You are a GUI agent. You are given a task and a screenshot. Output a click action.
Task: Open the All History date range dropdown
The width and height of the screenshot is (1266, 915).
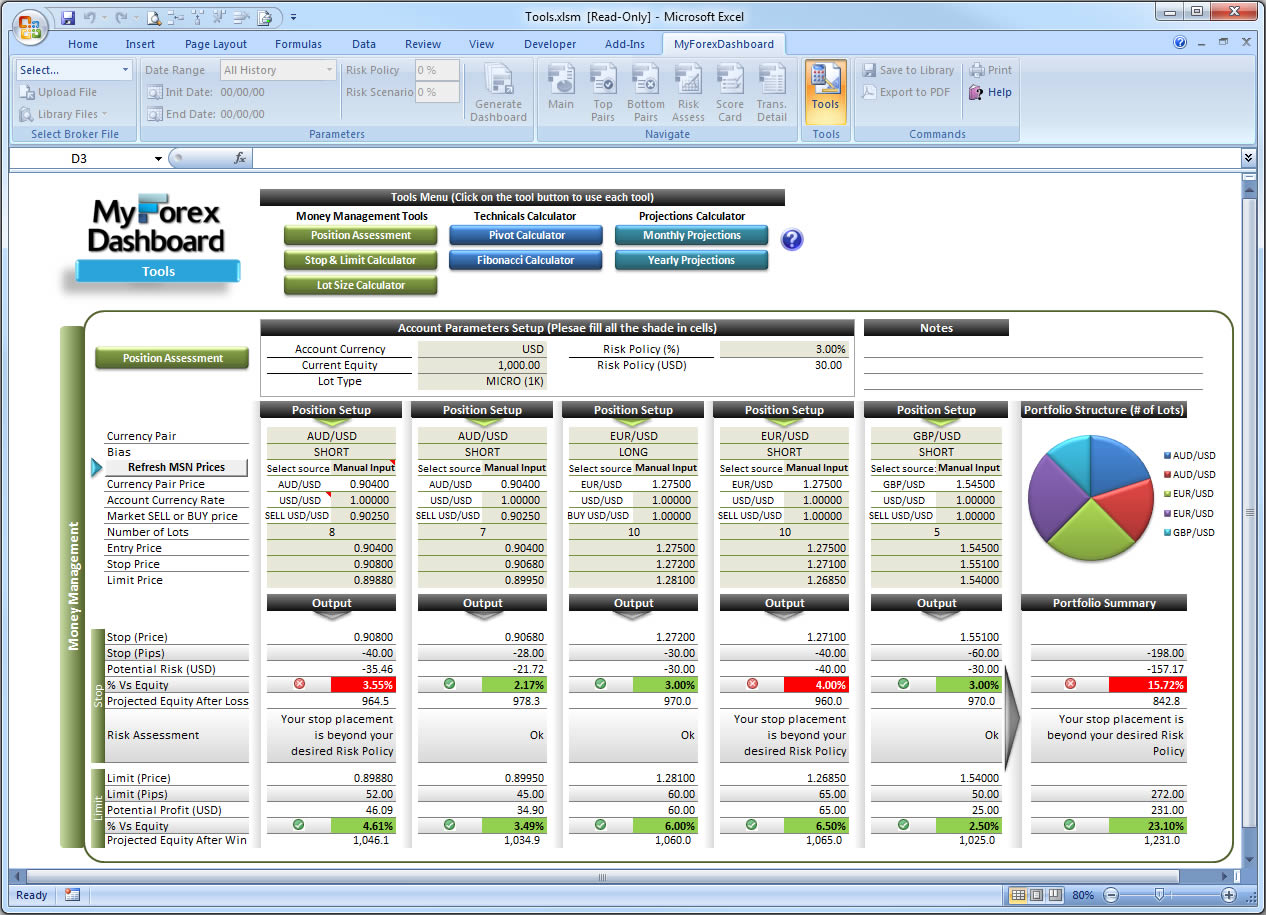pyautogui.click(x=278, y=70)
